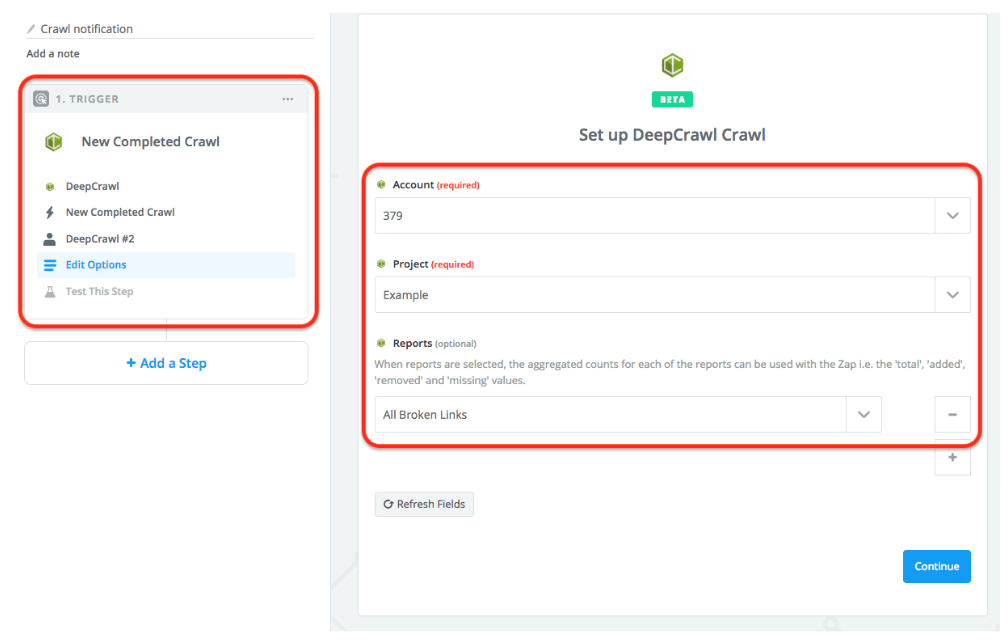1008x644 pixels.
Task: Click Add a note
Action: tap(52, 53)
